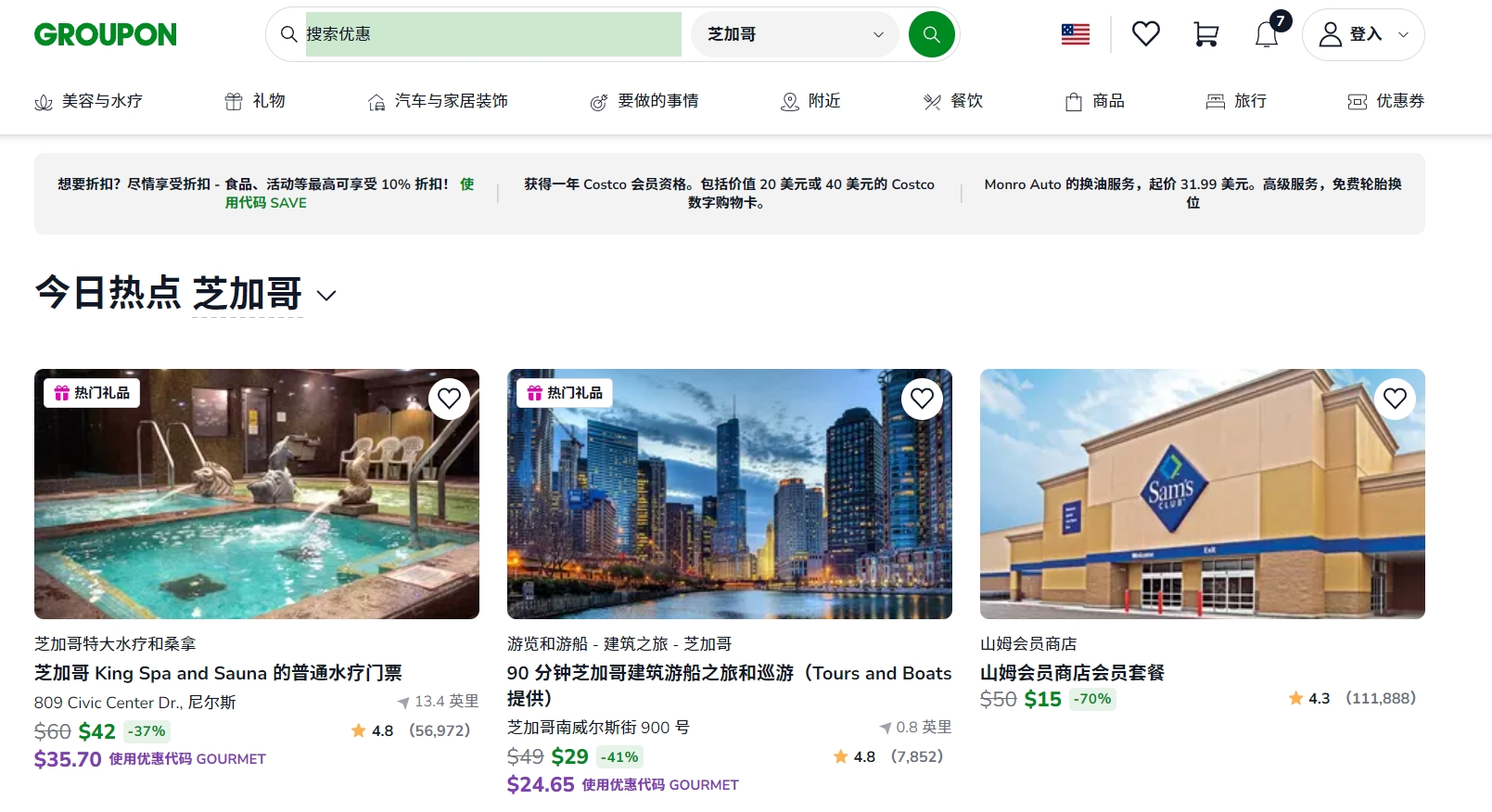This screenshot has height=812, width=1492.
Task: Click the bed icon beside 旅行
Action: click(x=1215, y=102)
